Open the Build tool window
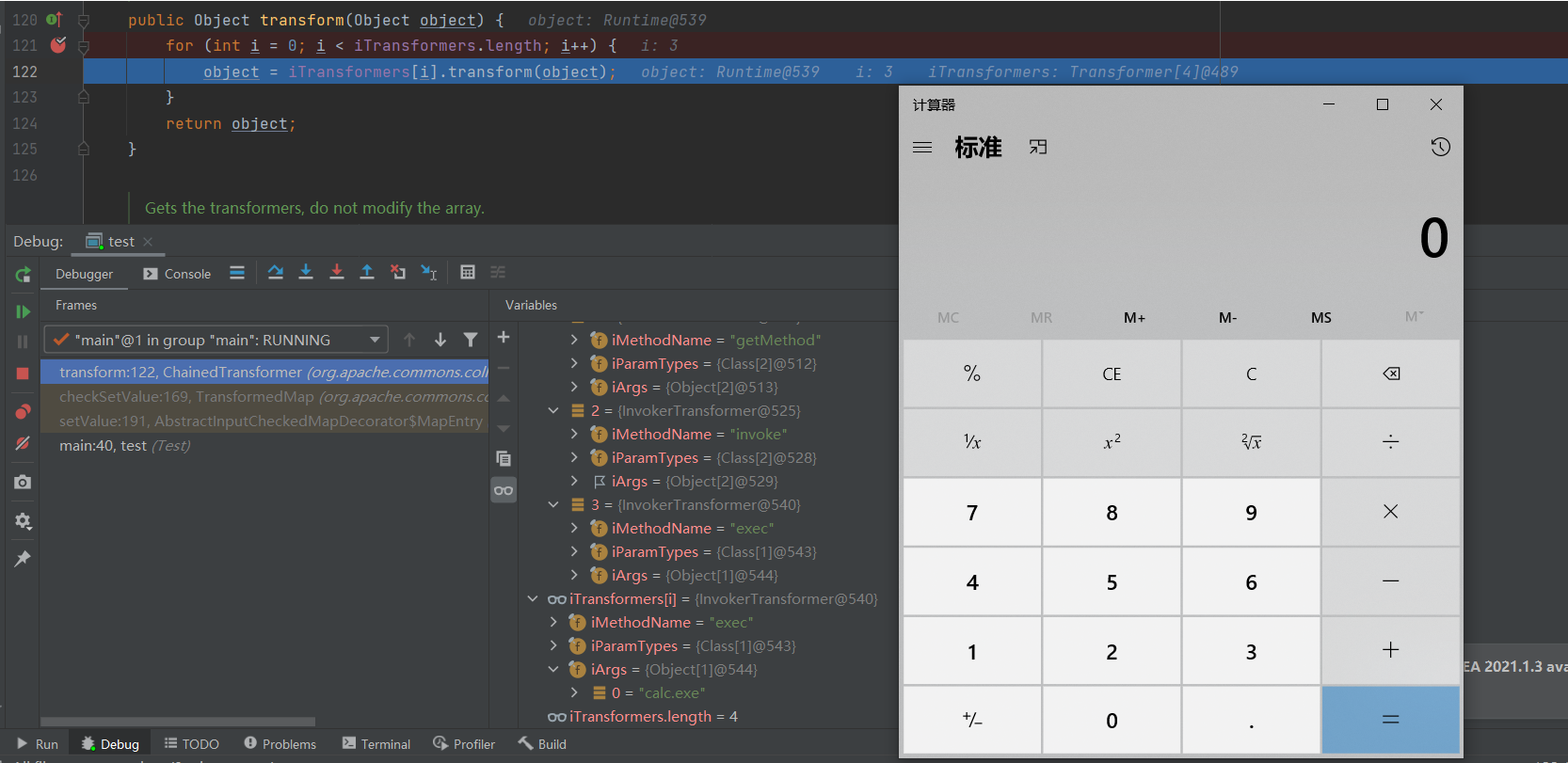 coord(542,743)
